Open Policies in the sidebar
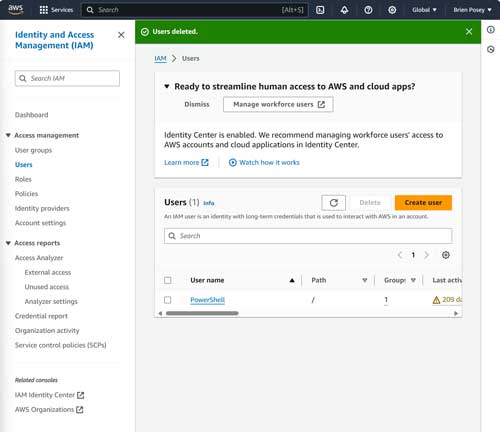Image resolution: width=500 pixels, height=432 pixels. click(26, 194)
